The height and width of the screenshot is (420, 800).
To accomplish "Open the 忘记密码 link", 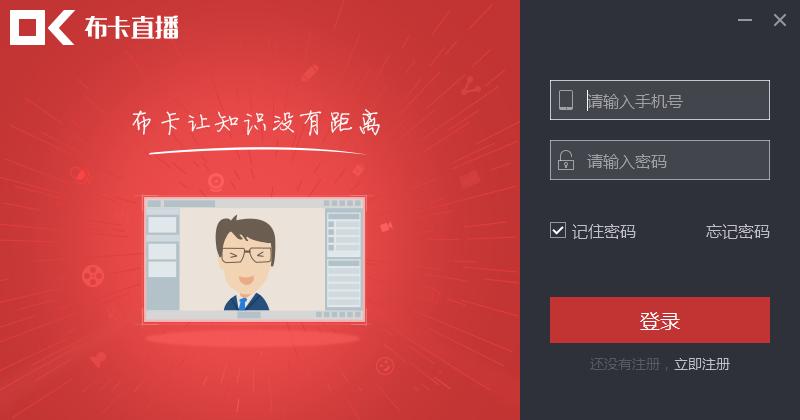I will 738,232.
